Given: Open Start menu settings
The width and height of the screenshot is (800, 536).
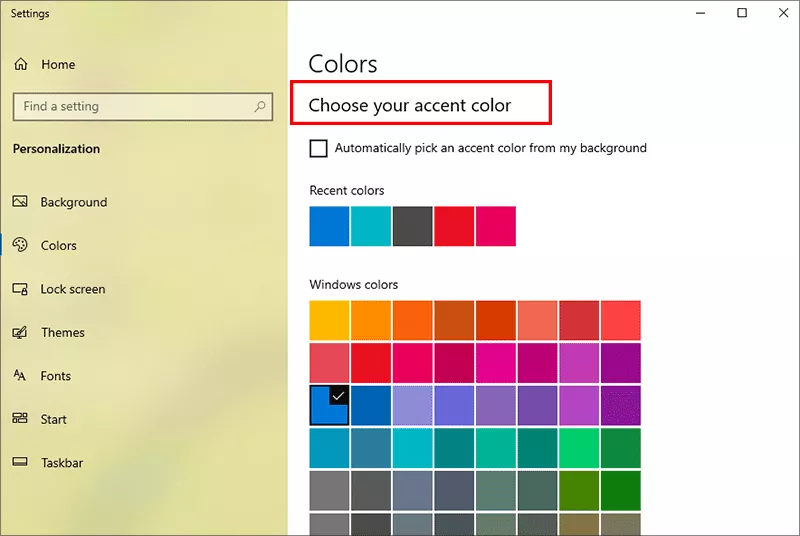Looking at the screenshot, I should (x=54, y=419).
